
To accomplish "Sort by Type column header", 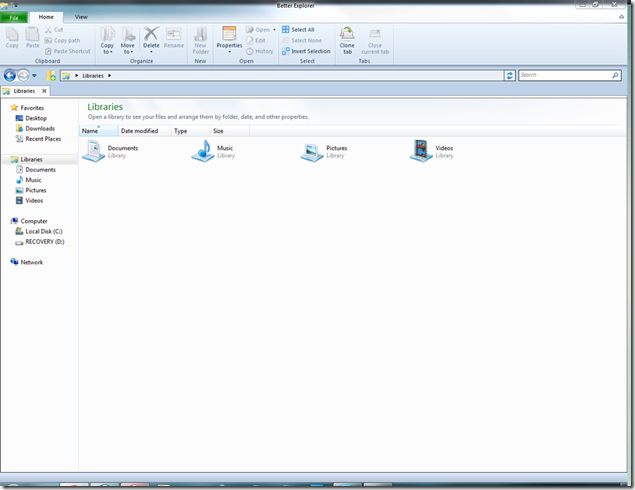I will (x=190, y=131).
